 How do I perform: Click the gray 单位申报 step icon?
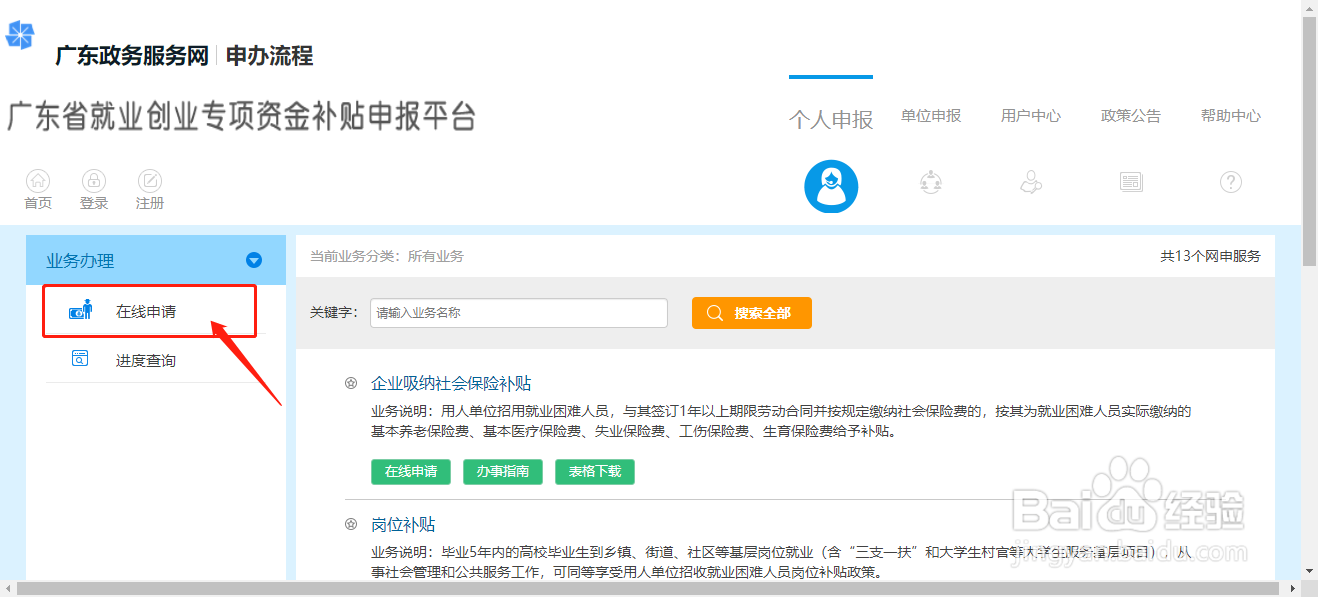tap(931, 182)
